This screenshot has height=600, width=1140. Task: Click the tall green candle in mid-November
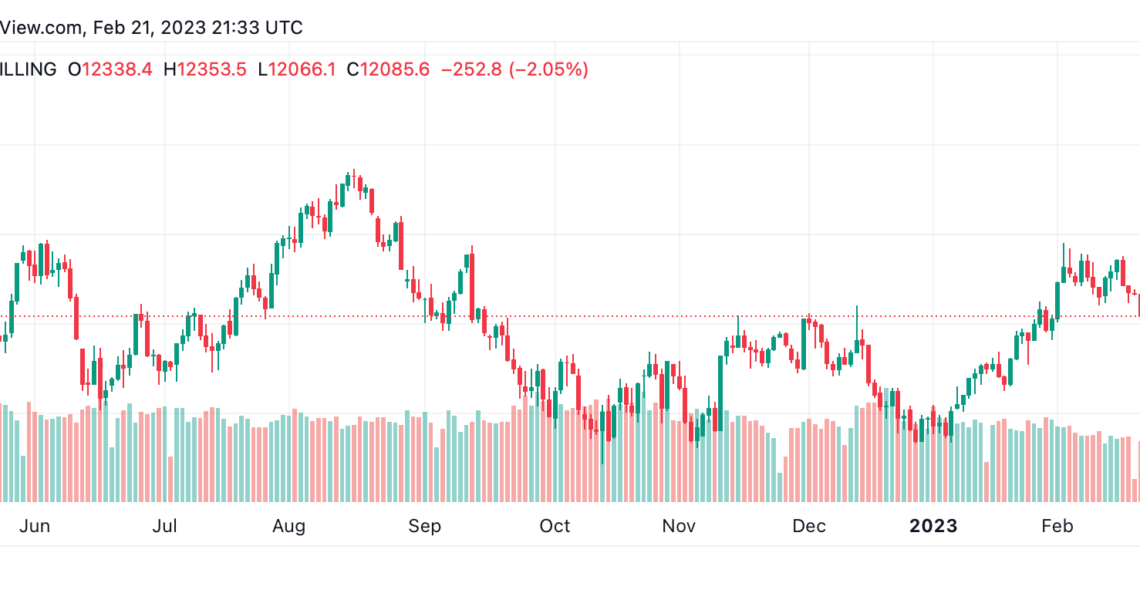click(x=720, y=393)
